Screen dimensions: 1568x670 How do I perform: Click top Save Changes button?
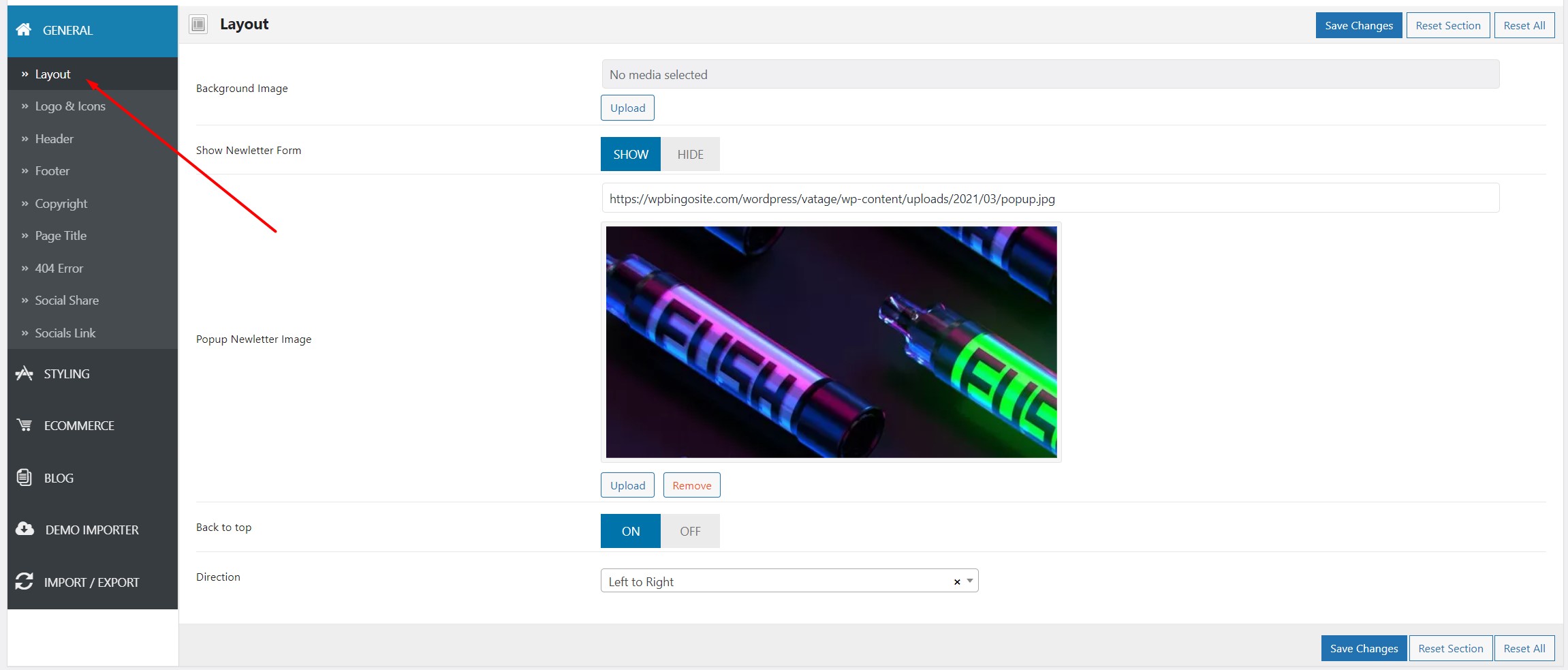1359,25
